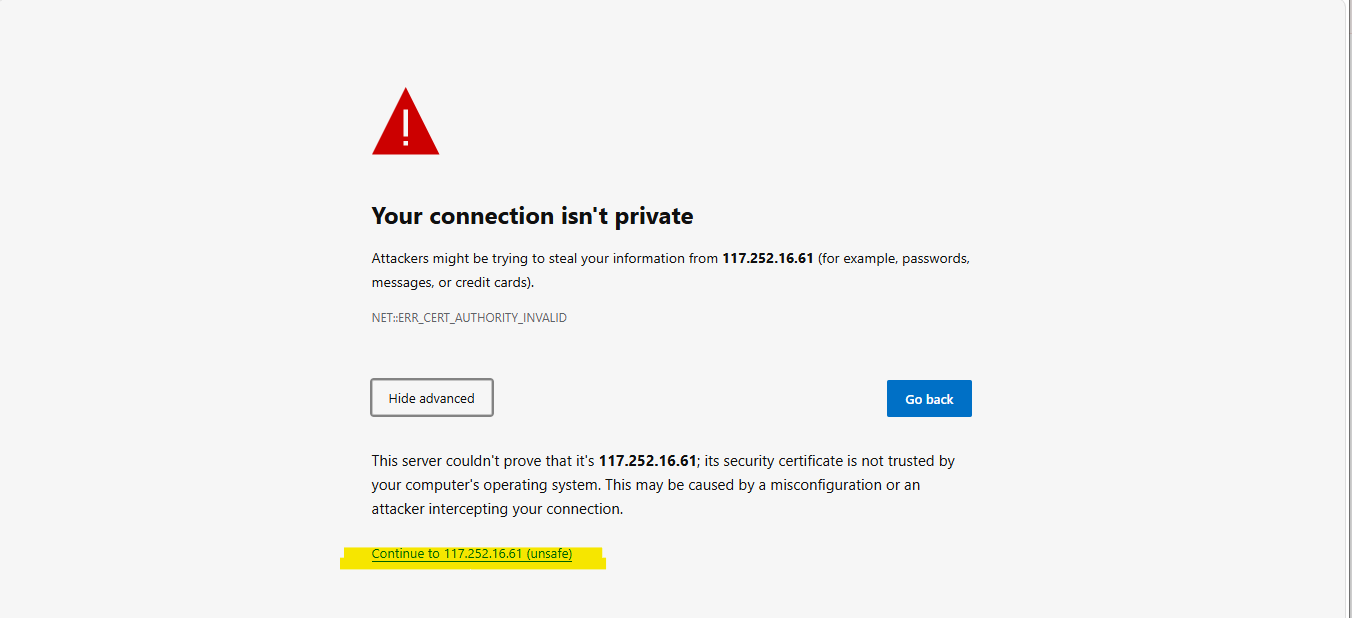Follow the Continue to 117.252.16.61 (unsafe) link
Viewport: 1352px width, 618px height.
471,554
